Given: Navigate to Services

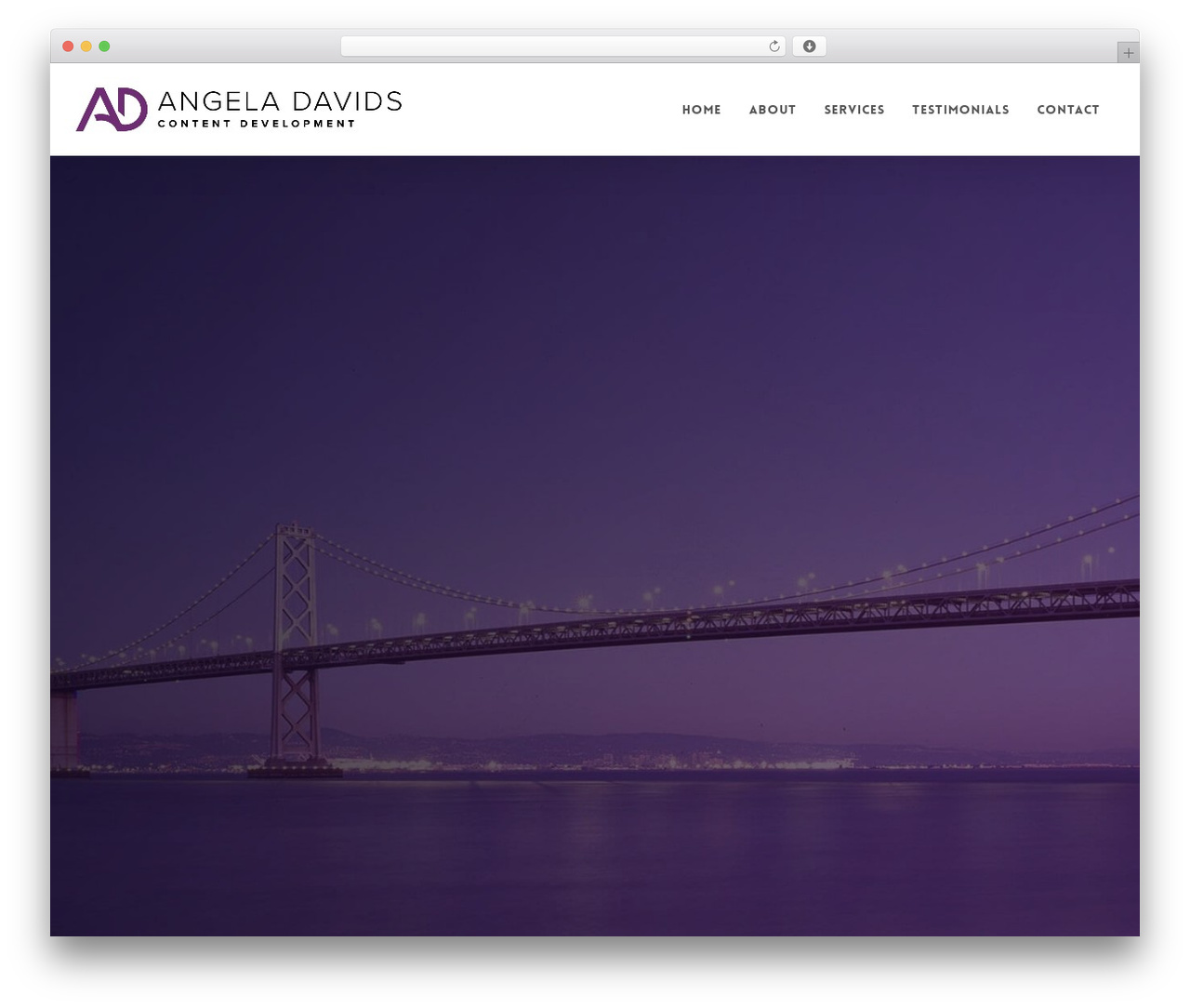Looking at the screenshot, I should click(x=854, y=110).
